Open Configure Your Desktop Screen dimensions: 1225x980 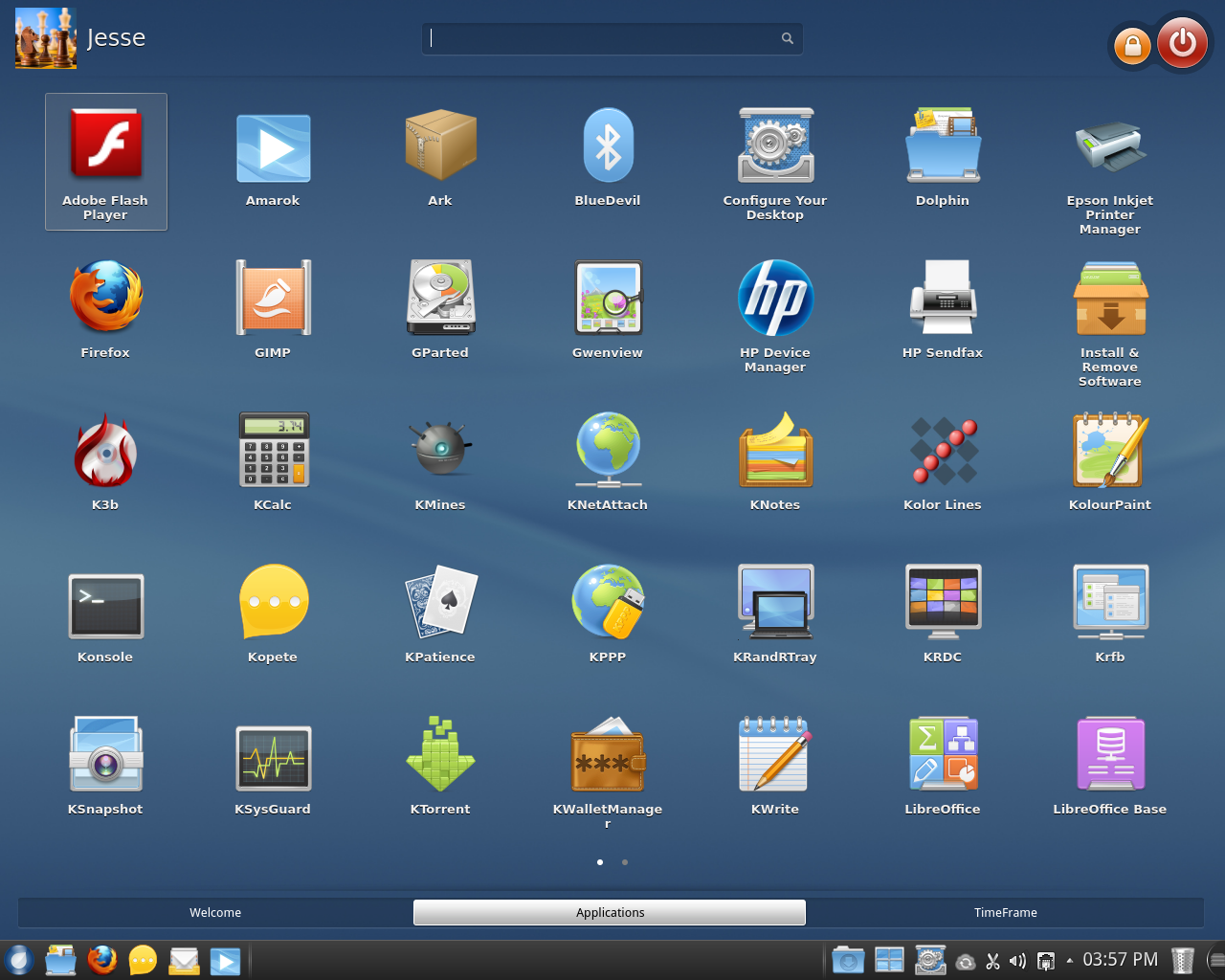(775, 162)
